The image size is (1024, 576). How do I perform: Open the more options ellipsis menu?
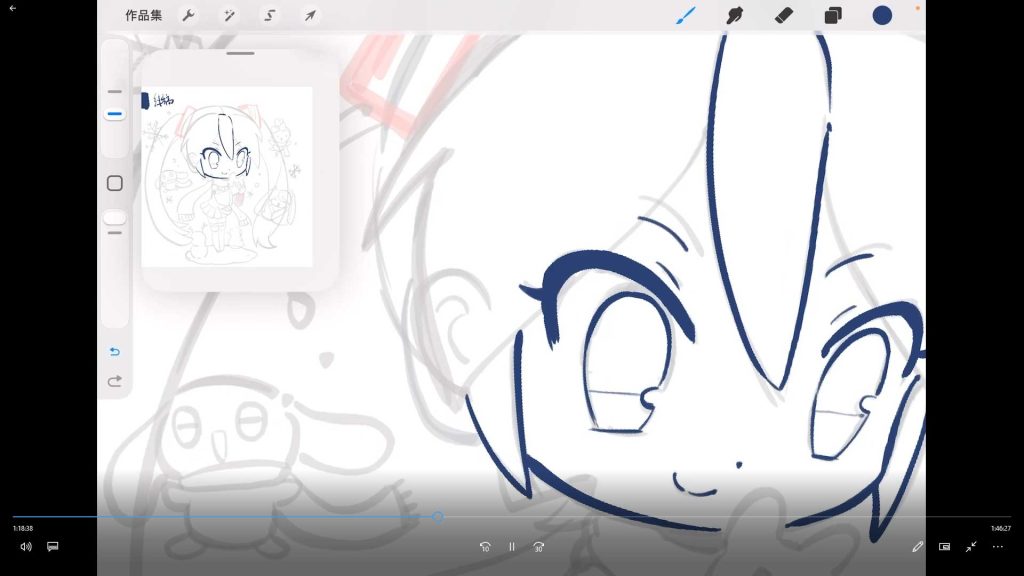click(998, 547)
